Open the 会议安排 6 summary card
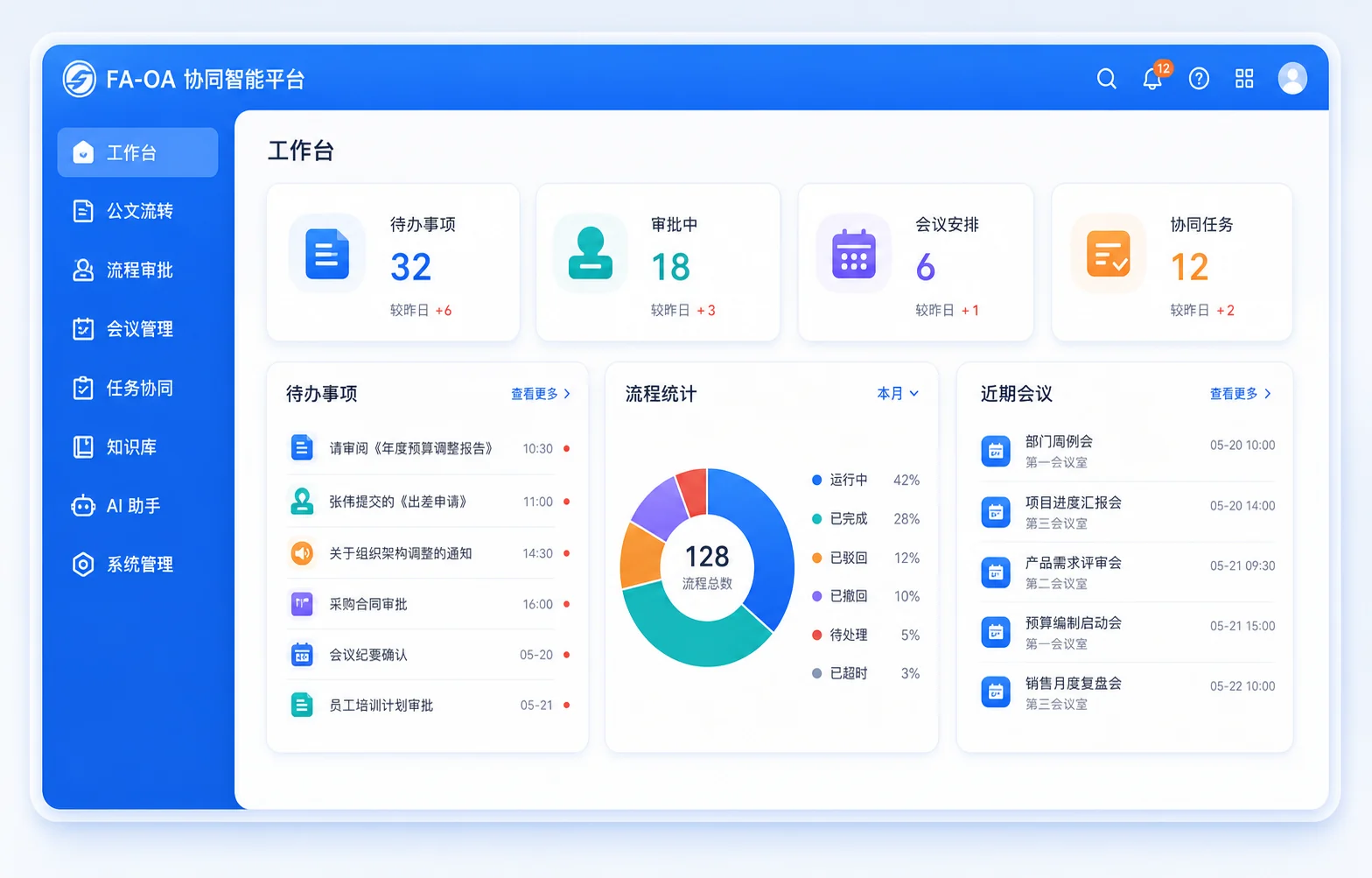Viewport: 1372px width, 878px height. click(915, 262)
